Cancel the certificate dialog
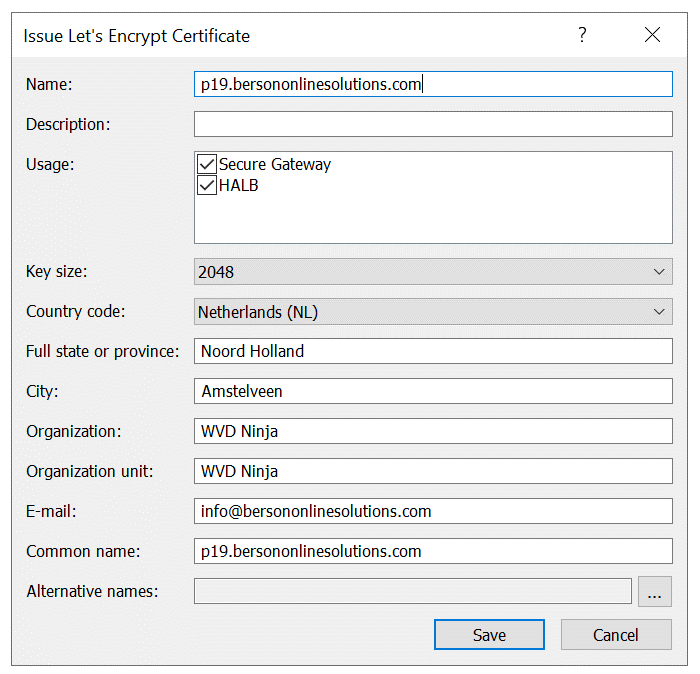Image resolution: width=700 pixels, height=674 pixels. pos(616,634)
